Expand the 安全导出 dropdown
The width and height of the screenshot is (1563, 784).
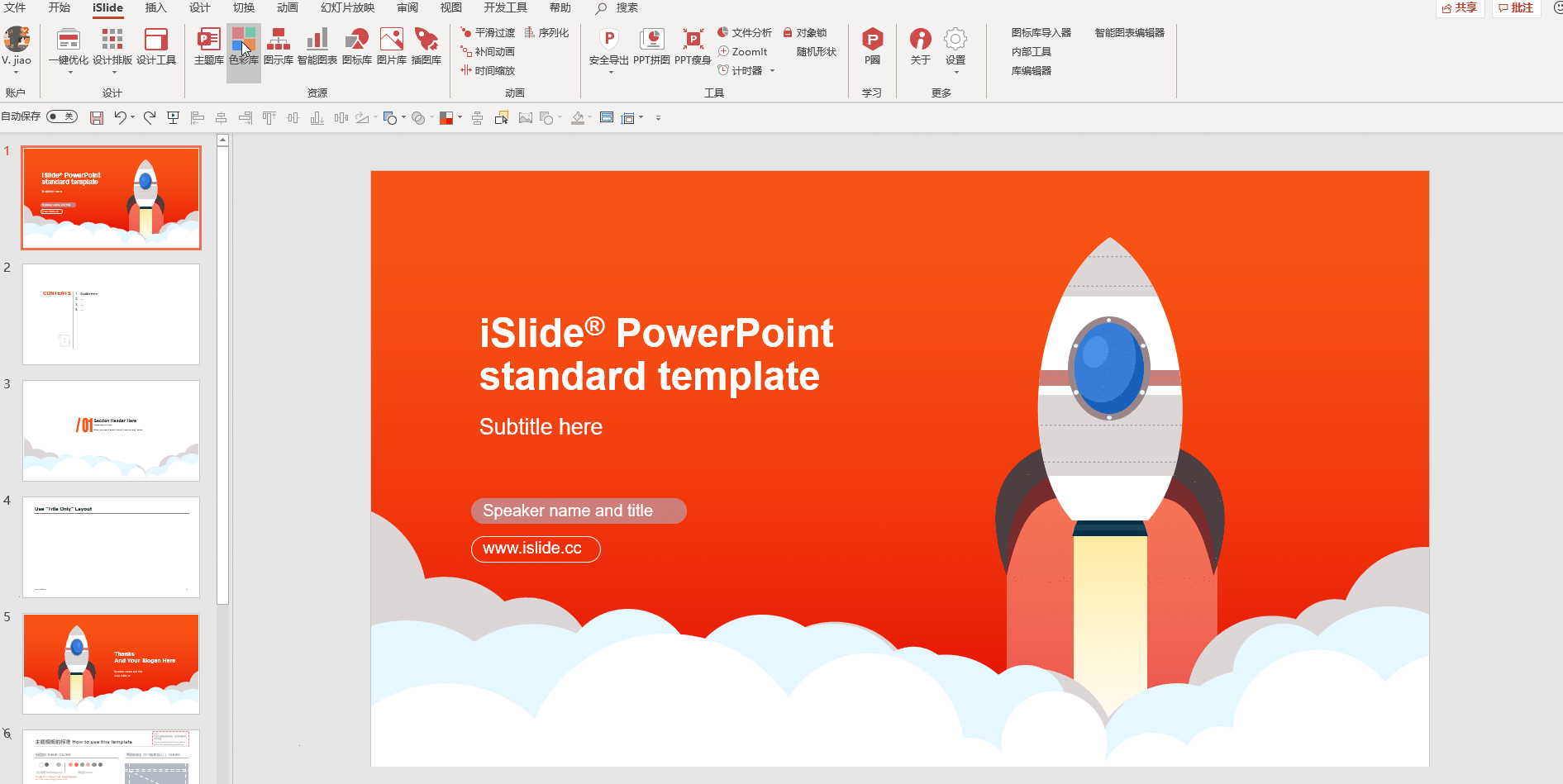coord(610,72)
